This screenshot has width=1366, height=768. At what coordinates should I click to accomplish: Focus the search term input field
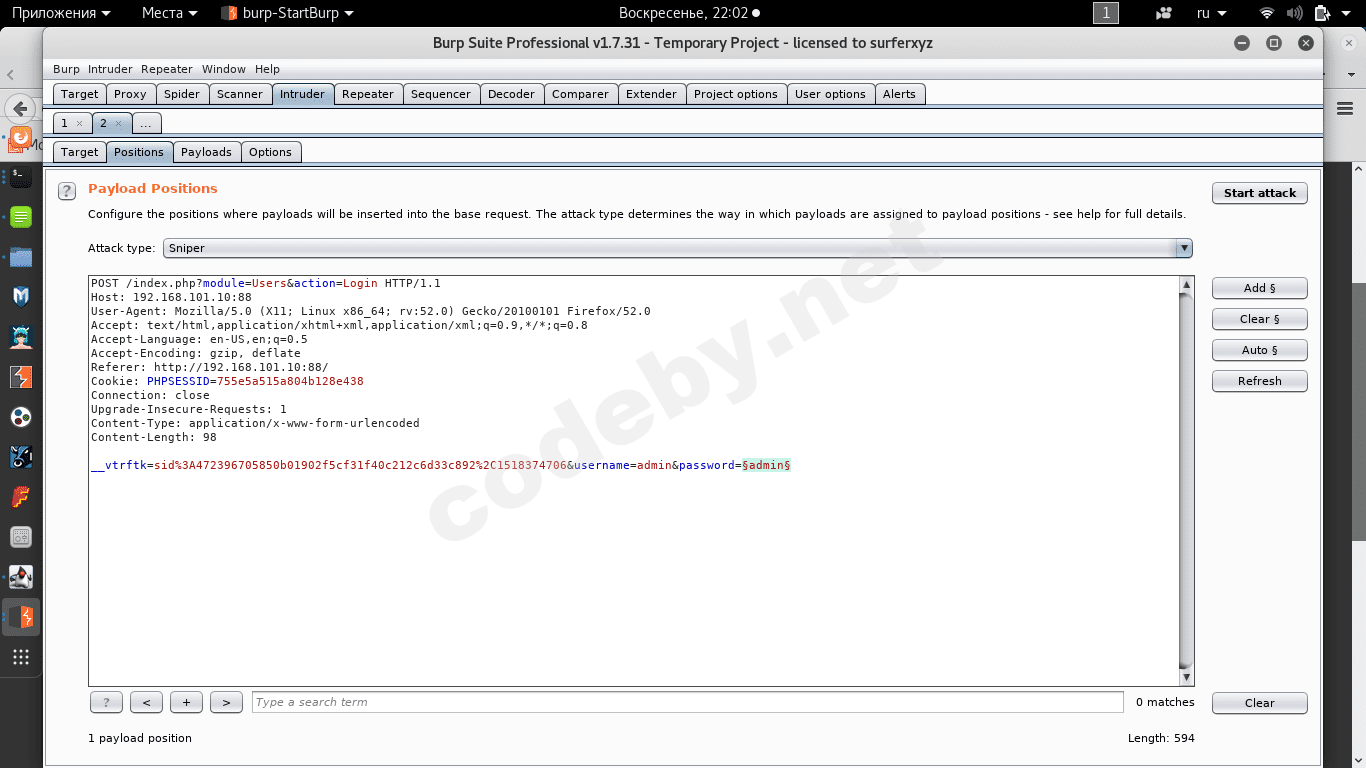point(686,702)
